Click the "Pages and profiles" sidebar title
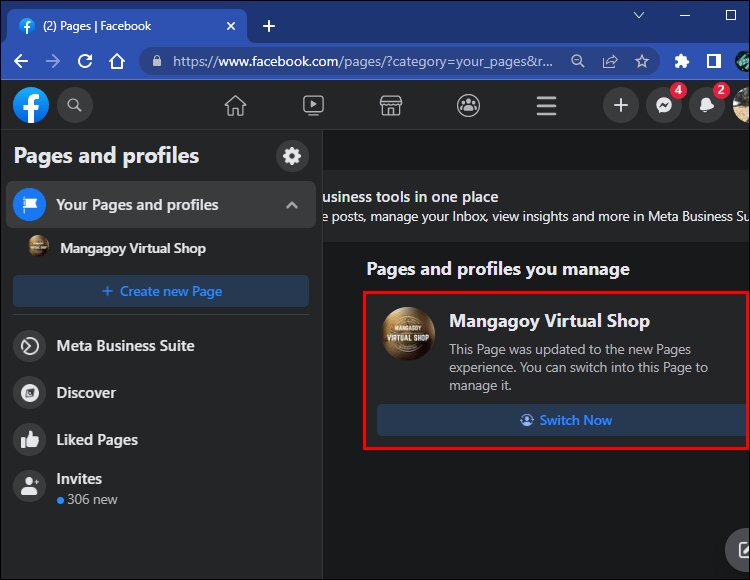Viewport: 750px width, 580px height. click(106, 156)
